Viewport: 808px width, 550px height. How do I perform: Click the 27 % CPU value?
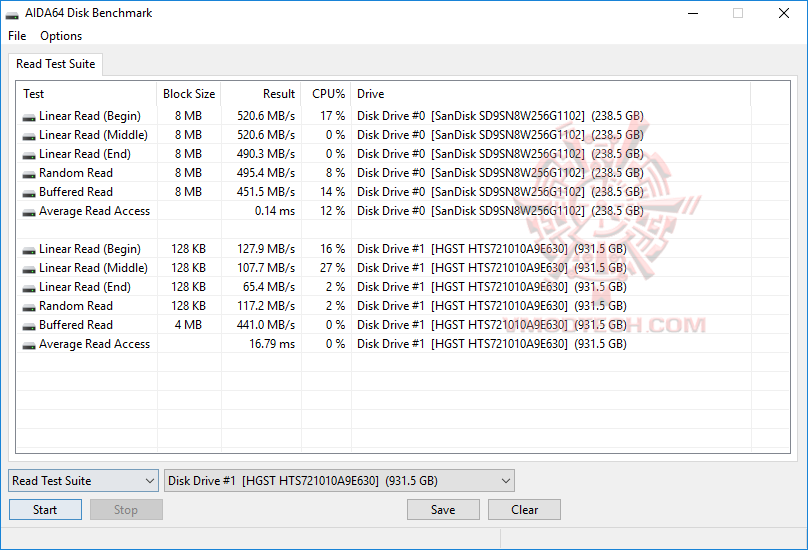click(x=332, y=268)
